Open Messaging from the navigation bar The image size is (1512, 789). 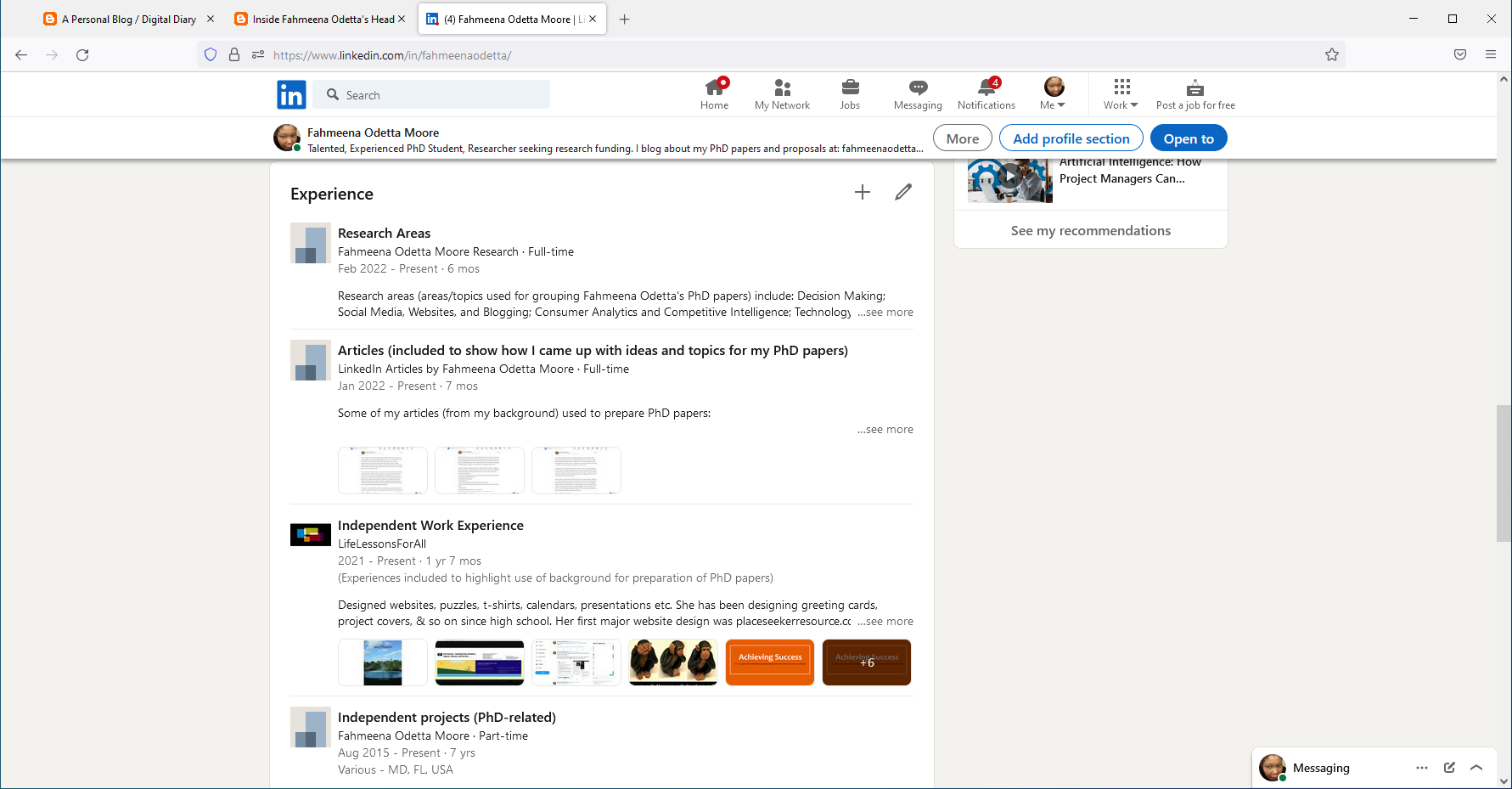[918, 94]
